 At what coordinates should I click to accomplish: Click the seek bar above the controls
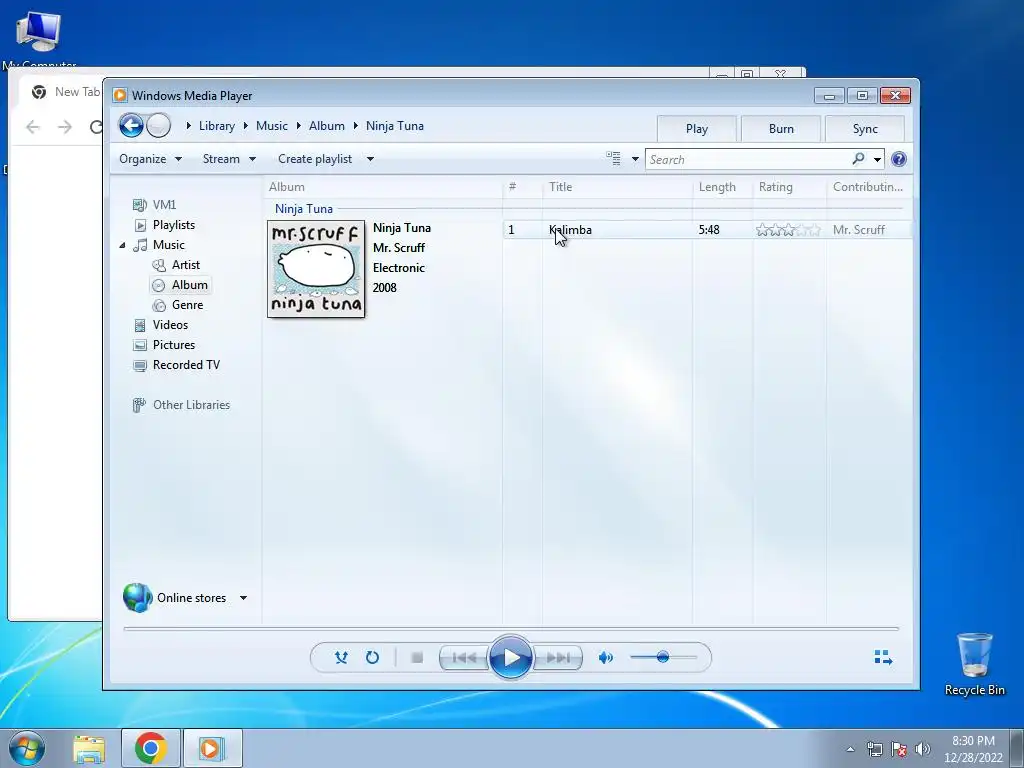[511, 628]
